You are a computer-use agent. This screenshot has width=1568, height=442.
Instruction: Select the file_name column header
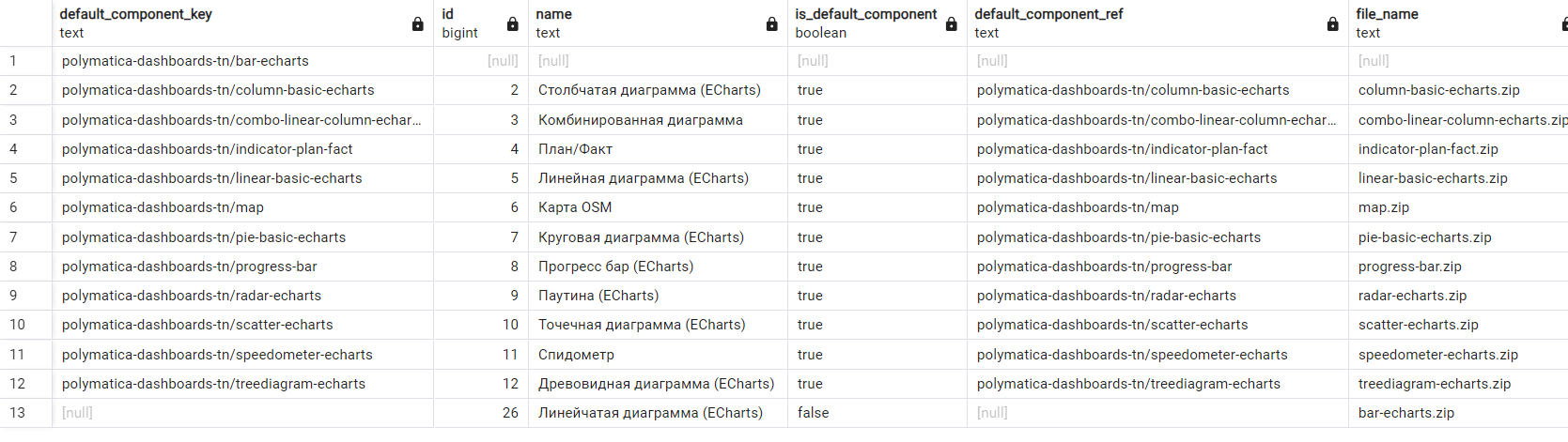pyautogui.click(x=1447, y=23)
